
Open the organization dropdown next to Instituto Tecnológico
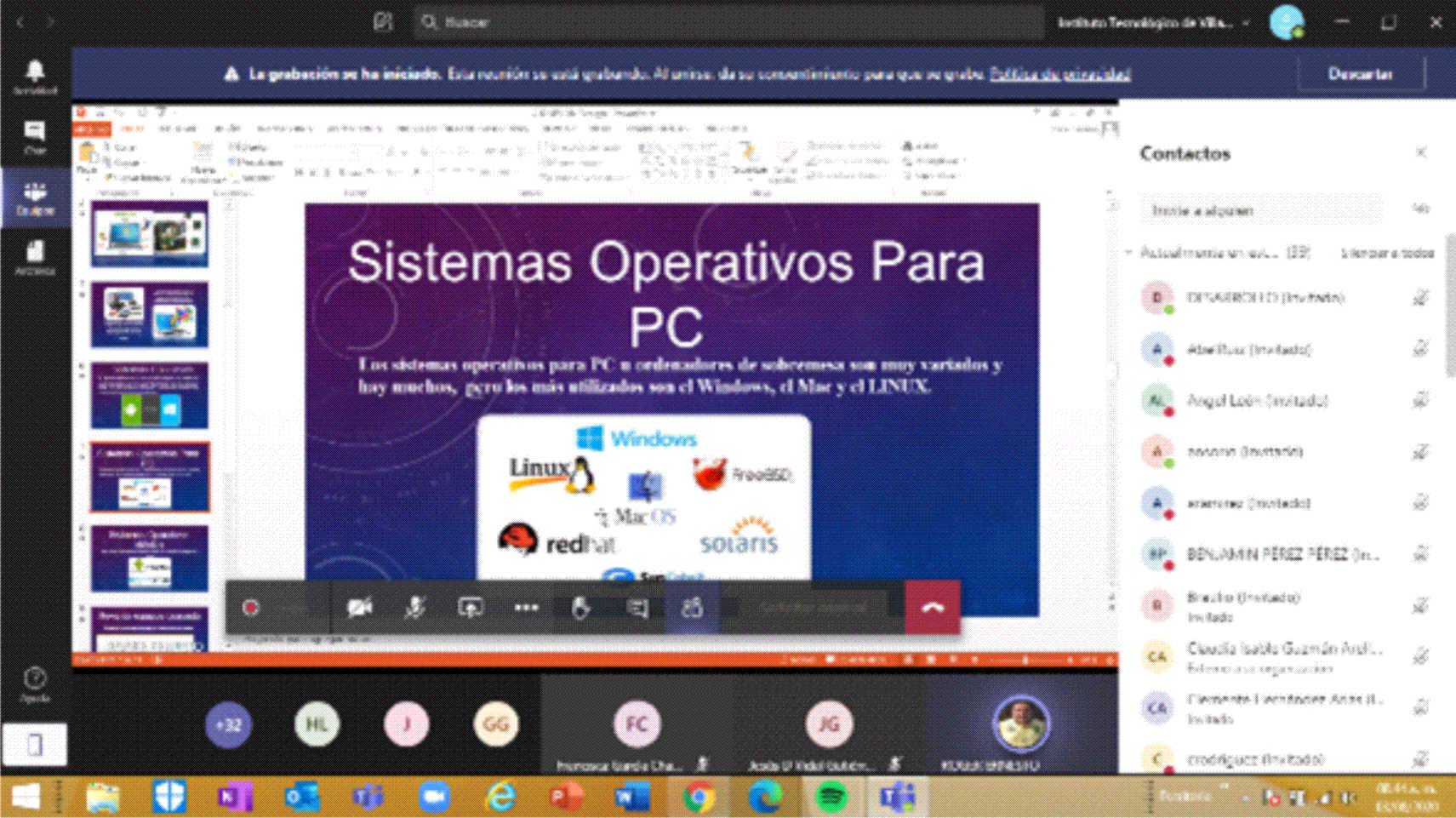[1247, 23]
